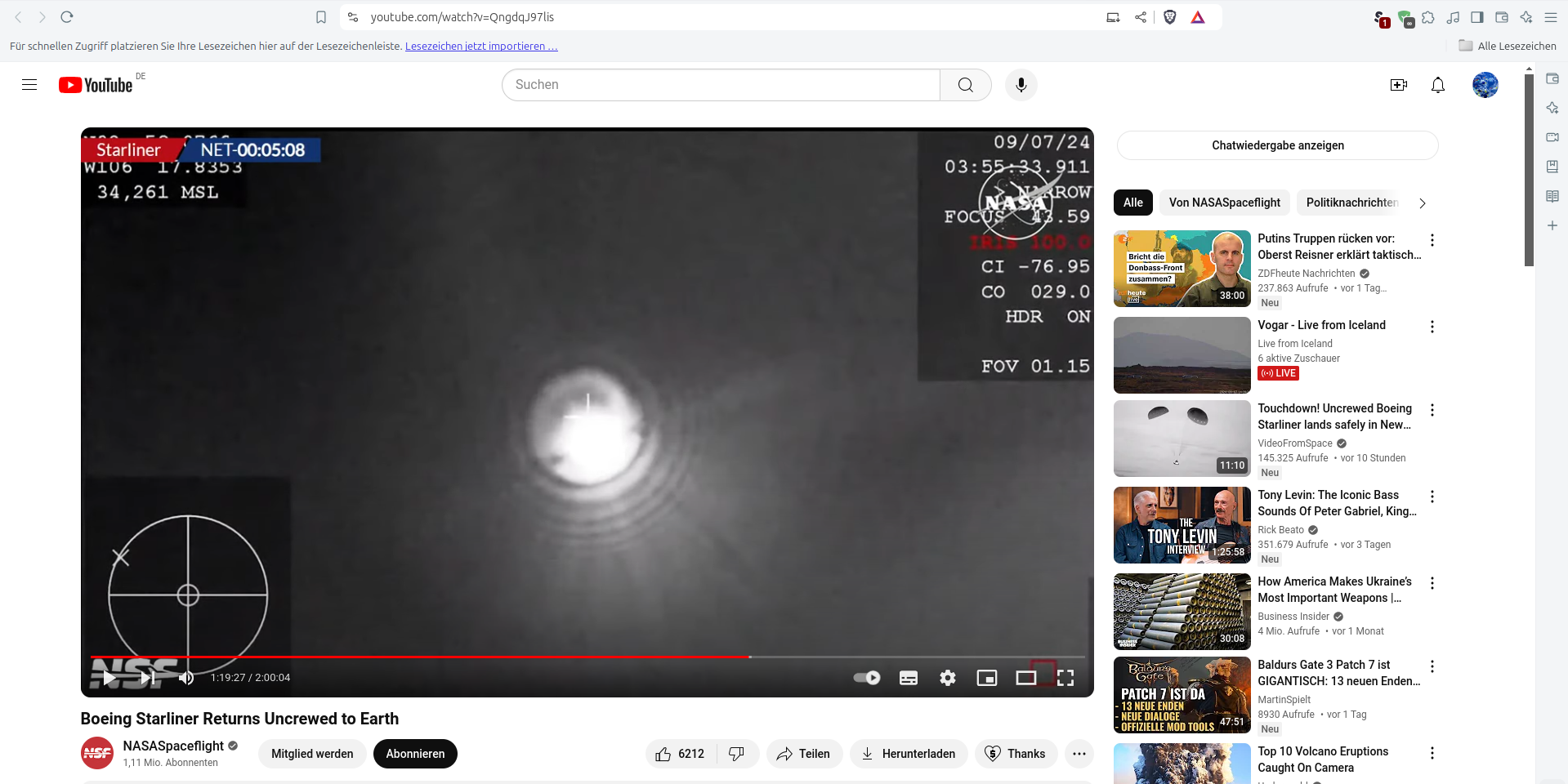The image size is (1568, 784).
Task: Open options for Tony Levin video
Action: pyautogui.click(x=1432, y=497)
